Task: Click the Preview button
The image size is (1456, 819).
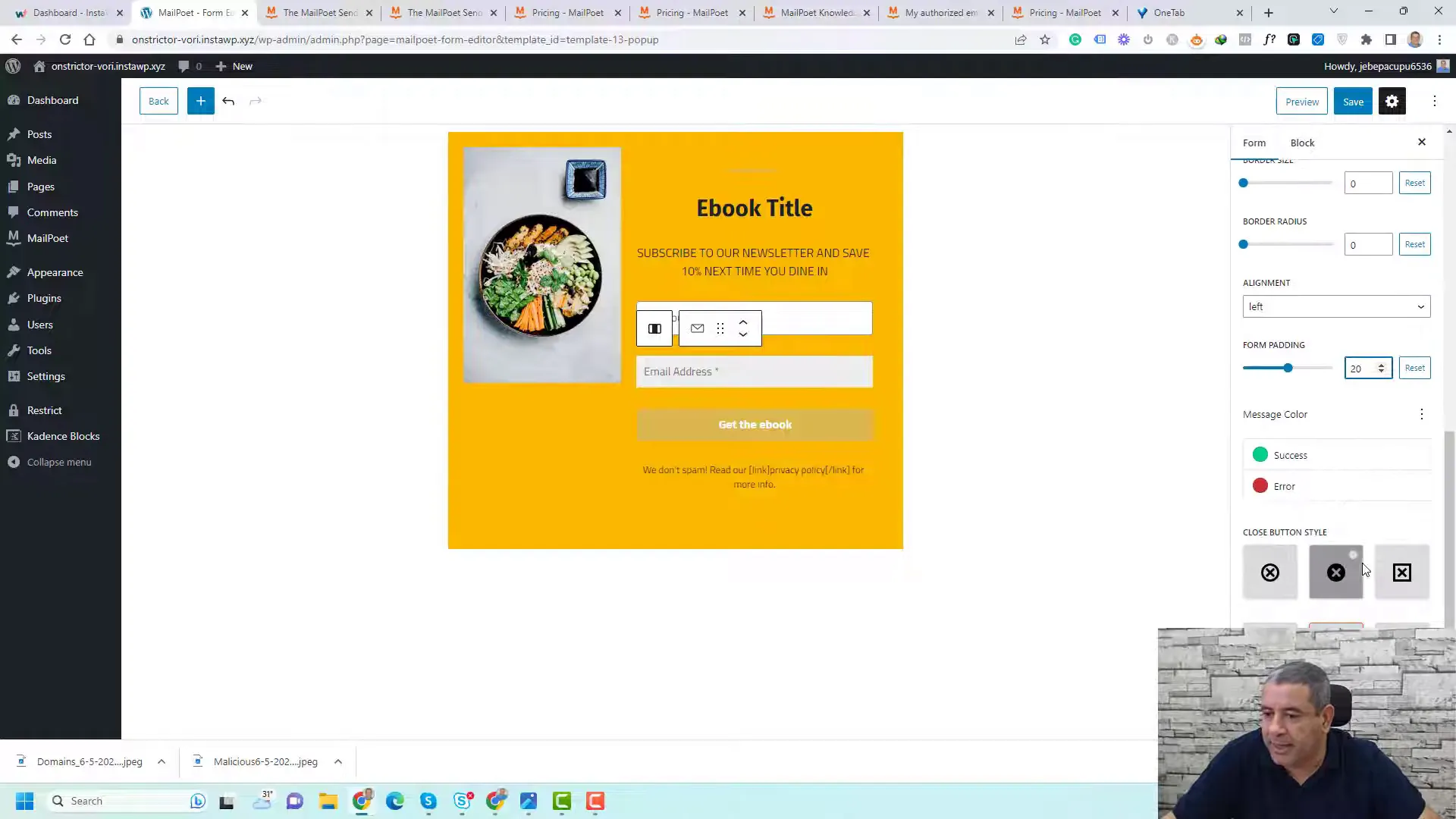Action: point(1302,101)
